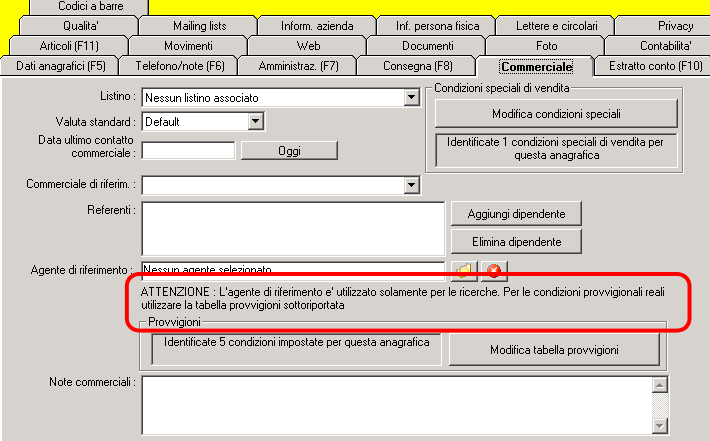Open the Valuta standard dropdown
The height and width of the screenshot is (441, 710).
[255, 121]
